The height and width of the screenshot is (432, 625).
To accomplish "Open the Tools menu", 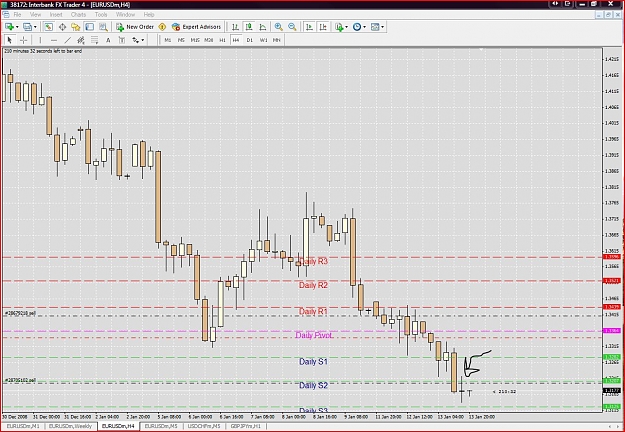I will 101,14.
